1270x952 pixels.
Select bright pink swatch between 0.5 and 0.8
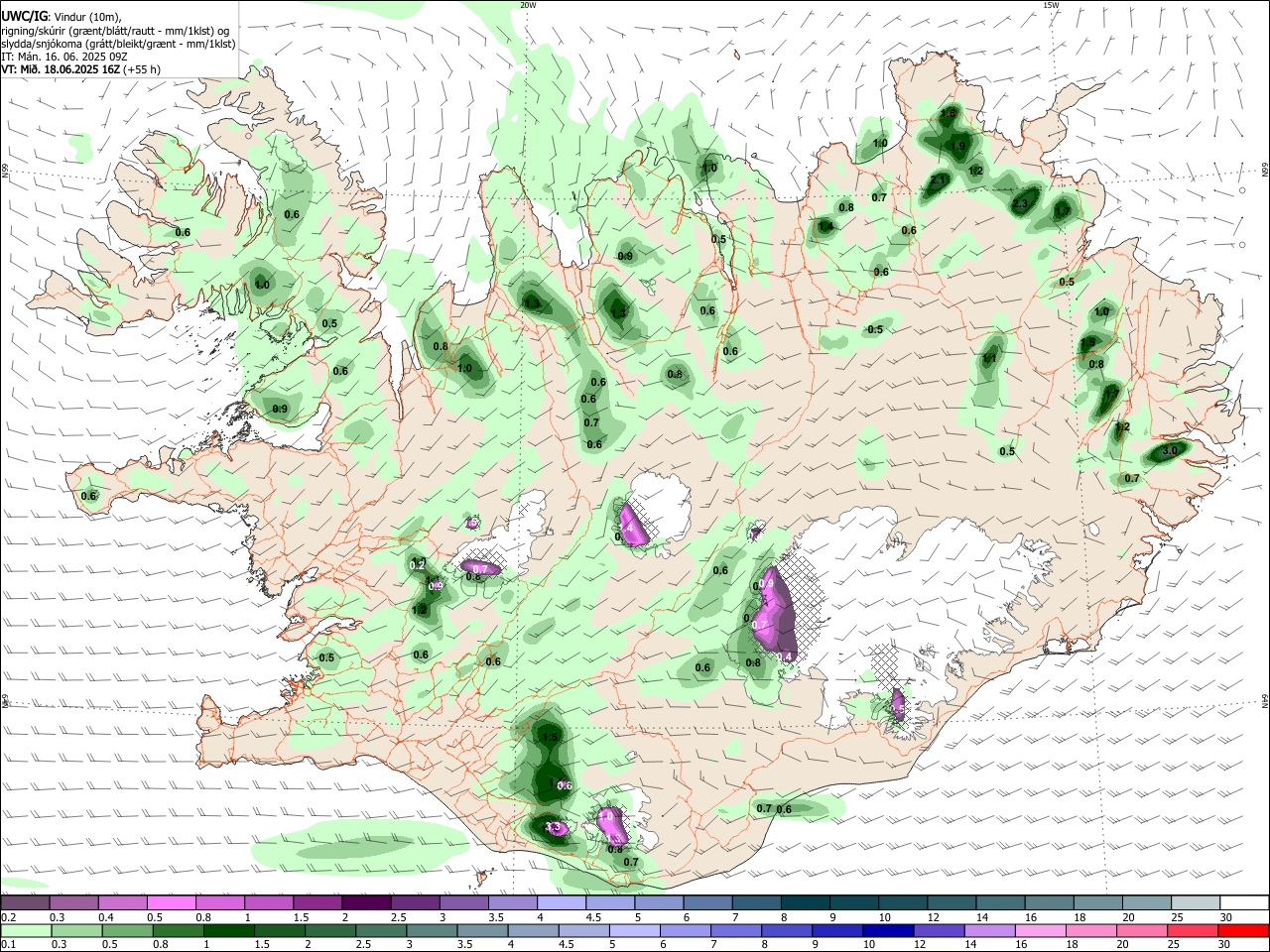[171, 902]
